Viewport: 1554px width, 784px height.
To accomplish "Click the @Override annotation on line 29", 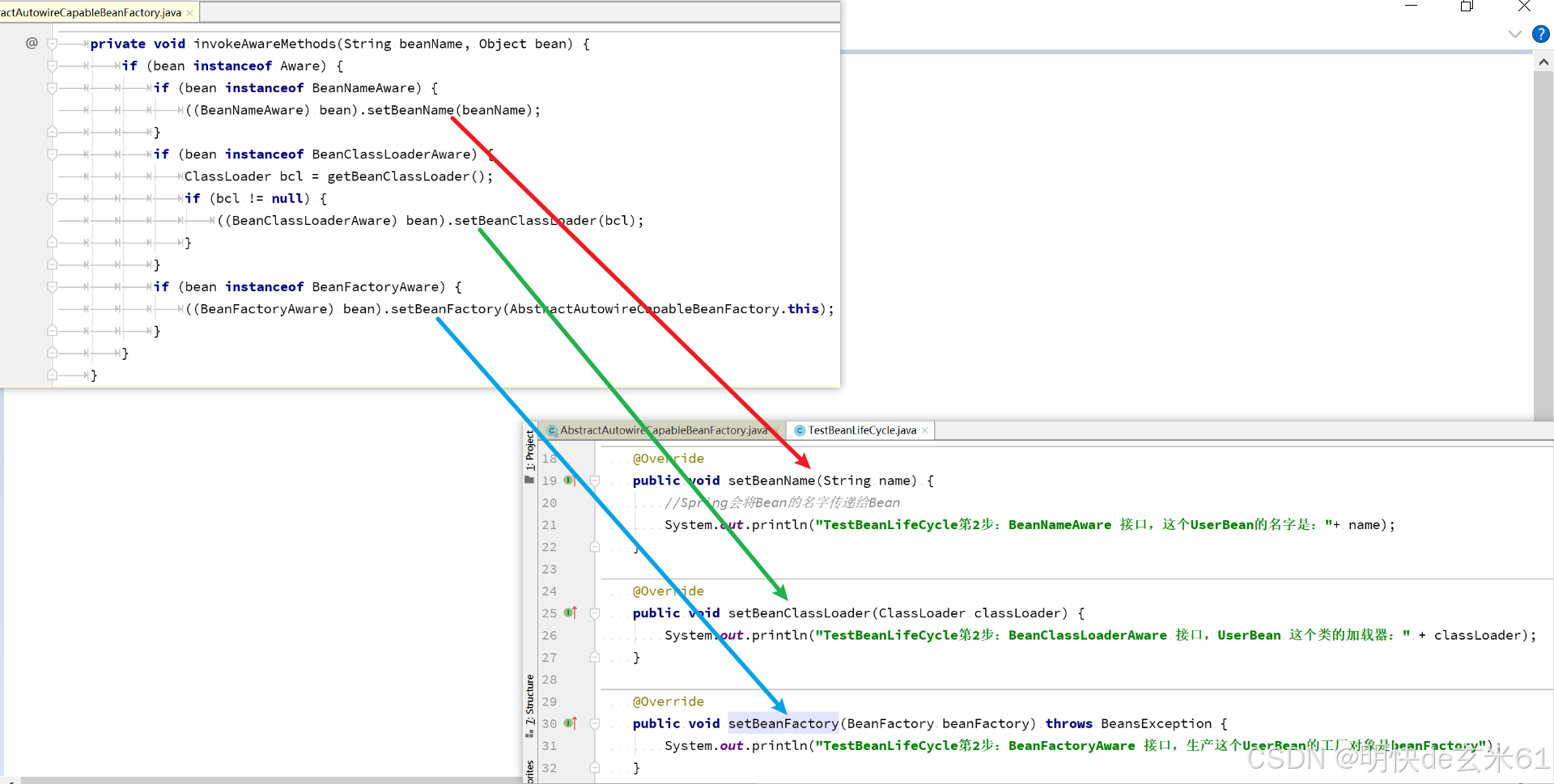I will [668, 701].
